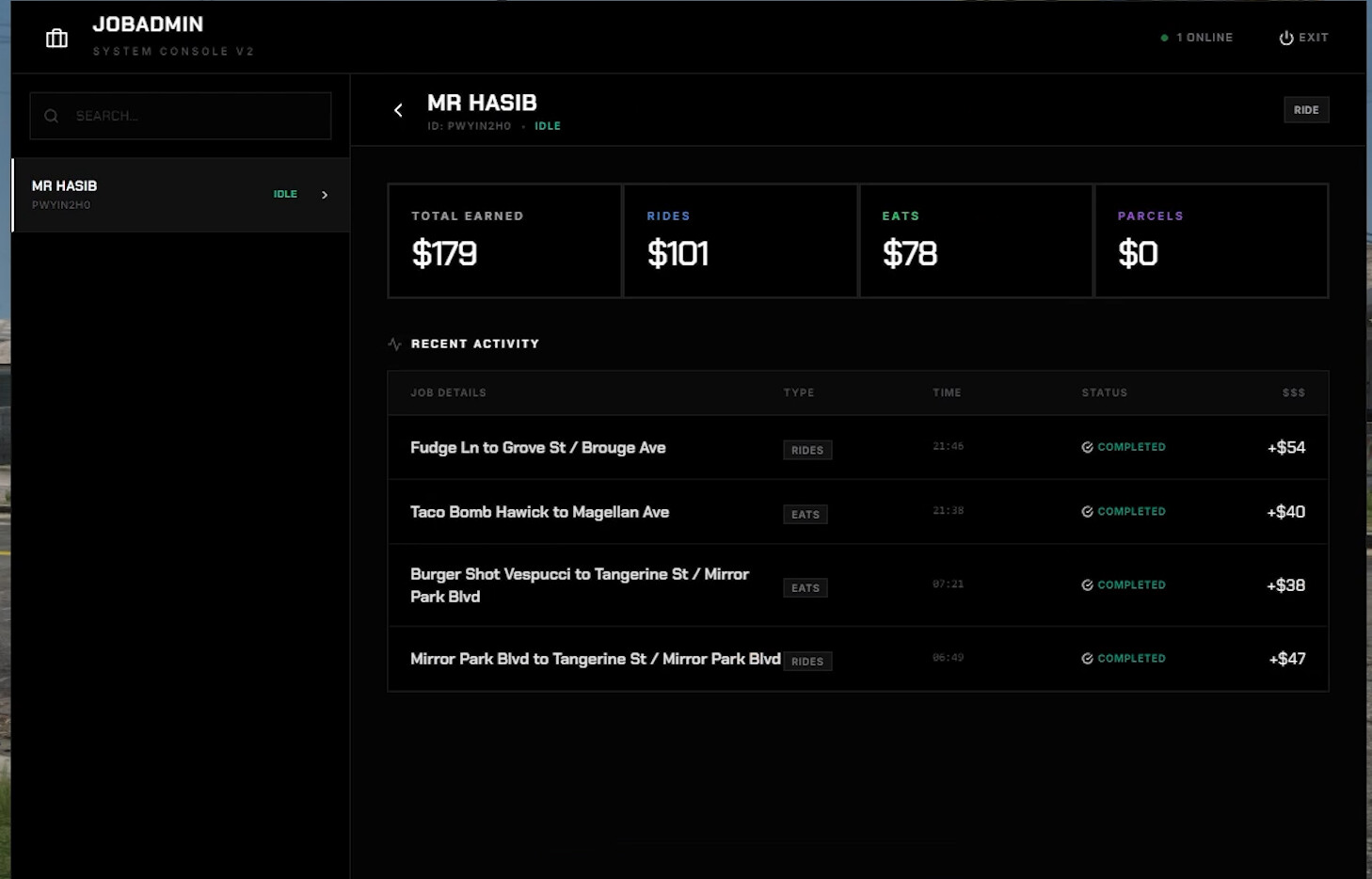Image resolution: width=1372 pixels, height=879 pixels.
Task: Click the search magnifier icon
Action: click(x=52, y=116)
